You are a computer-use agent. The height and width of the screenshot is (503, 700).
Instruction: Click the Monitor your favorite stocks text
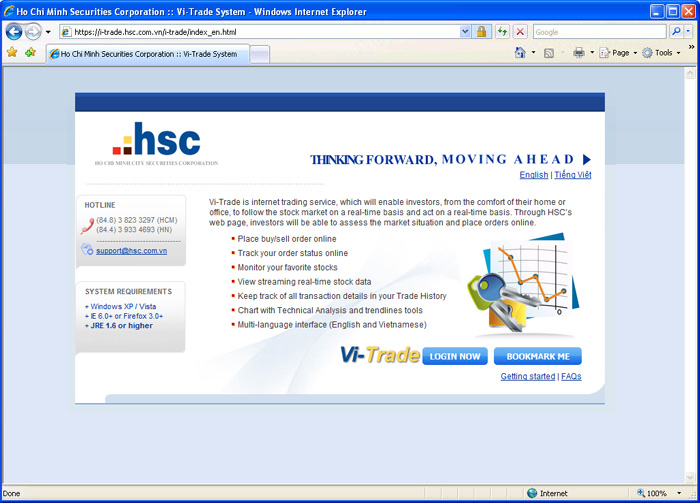pos(288,267)
